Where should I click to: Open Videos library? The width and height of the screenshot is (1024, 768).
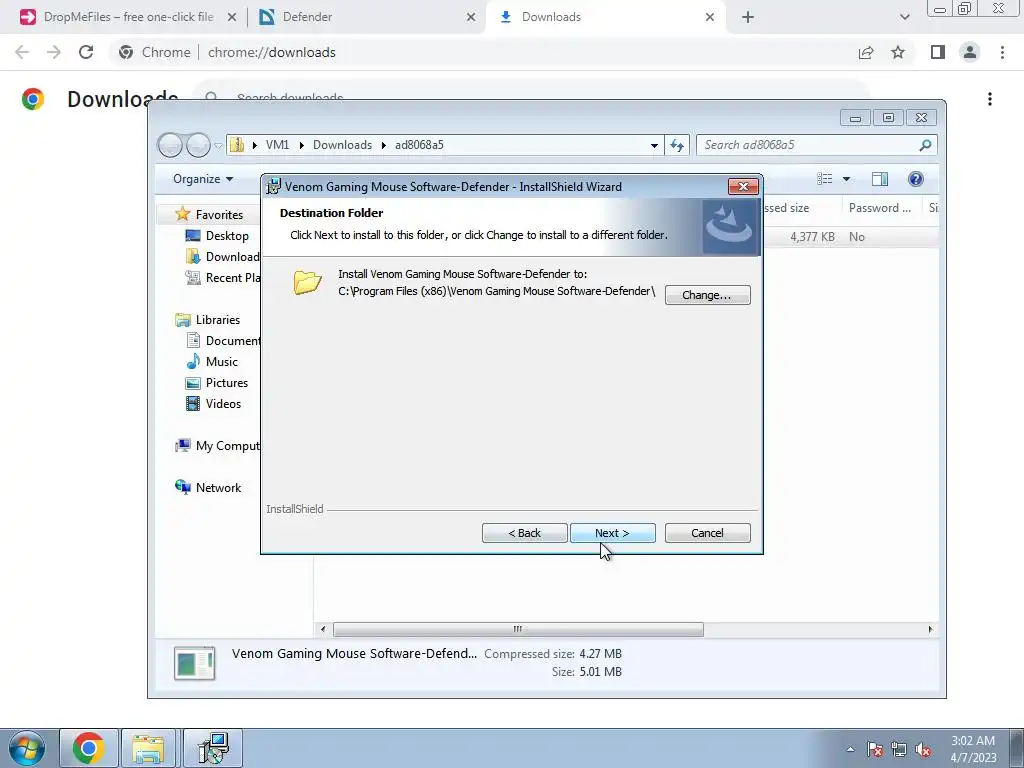tap(223, 404)
